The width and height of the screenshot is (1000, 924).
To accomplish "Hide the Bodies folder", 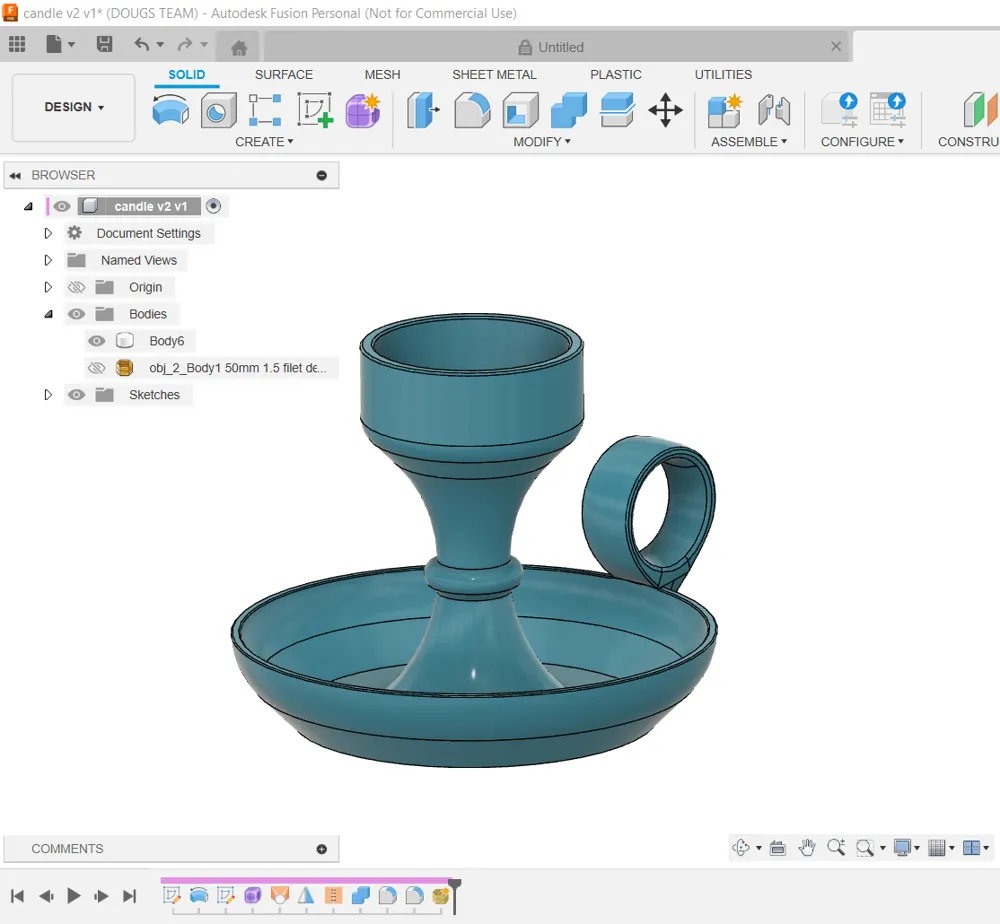I will [77, 314].
